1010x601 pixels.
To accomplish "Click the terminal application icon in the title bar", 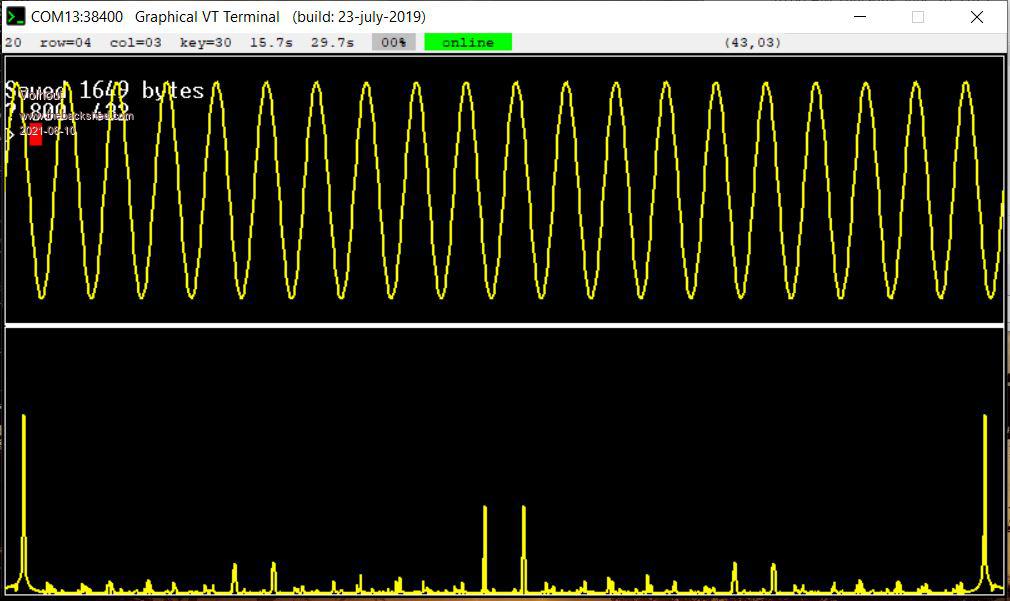I will [x=15, y=17].
